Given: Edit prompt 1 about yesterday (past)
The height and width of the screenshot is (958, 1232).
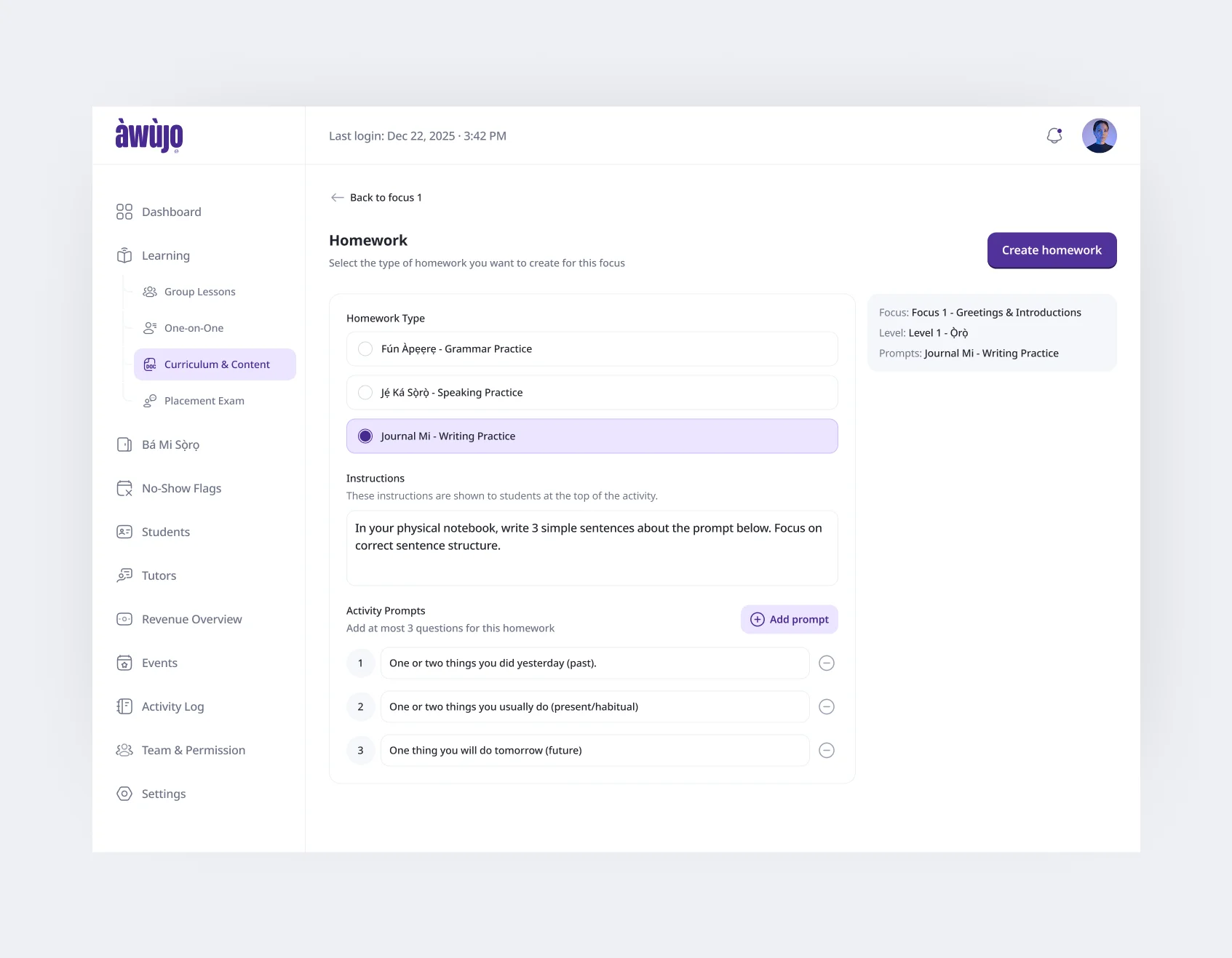Looking at the screenshot, I should click(x=595, y=663).
